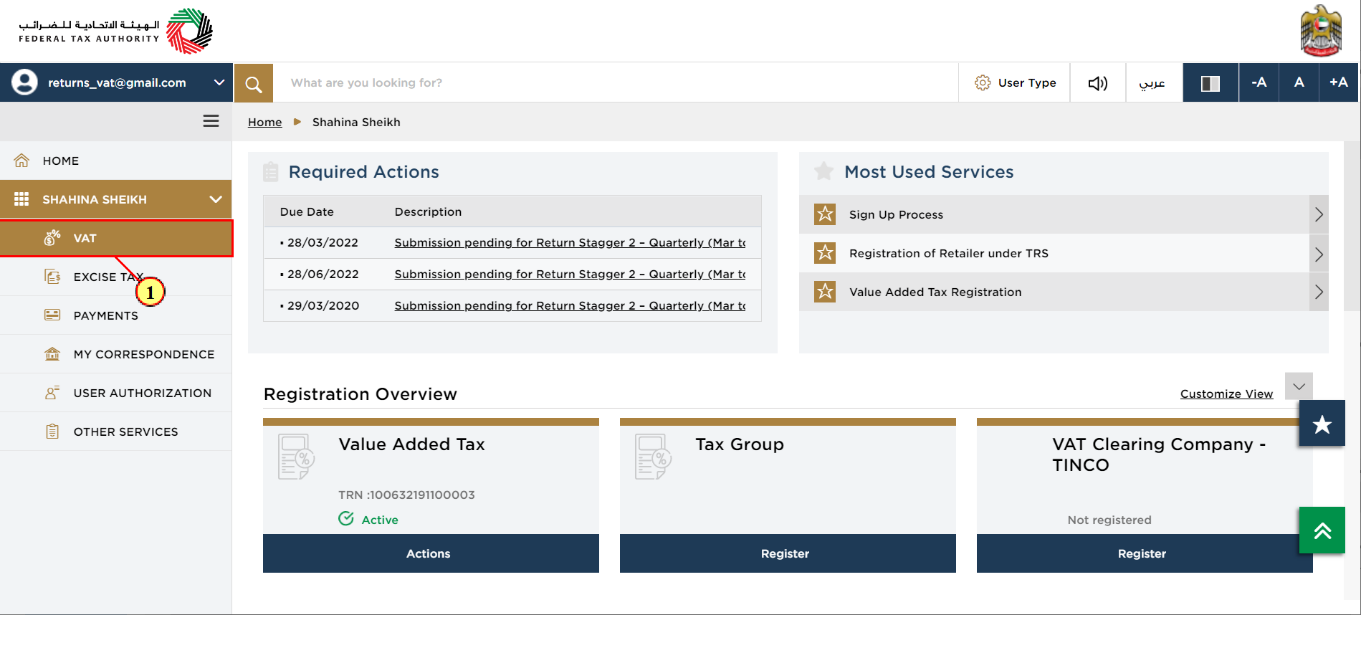1361x648 pixels.
Task: Open Registration of Retailer under TRS
Action: tap(949, 254)
